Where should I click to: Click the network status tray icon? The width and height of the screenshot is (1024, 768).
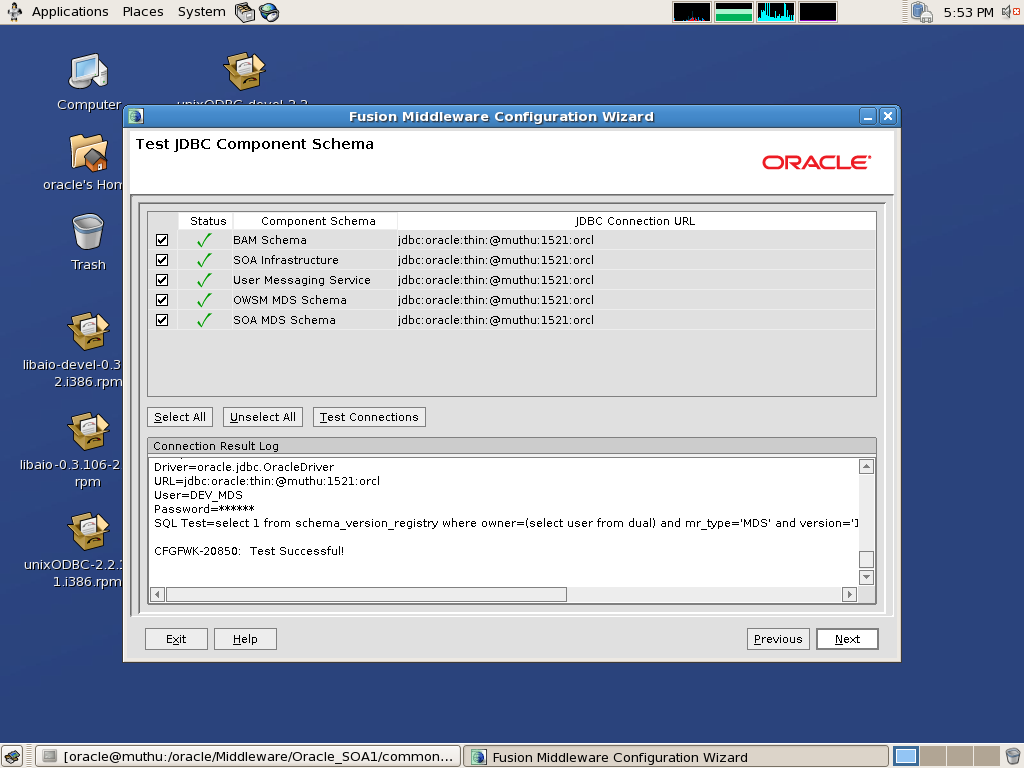[921, 12]
